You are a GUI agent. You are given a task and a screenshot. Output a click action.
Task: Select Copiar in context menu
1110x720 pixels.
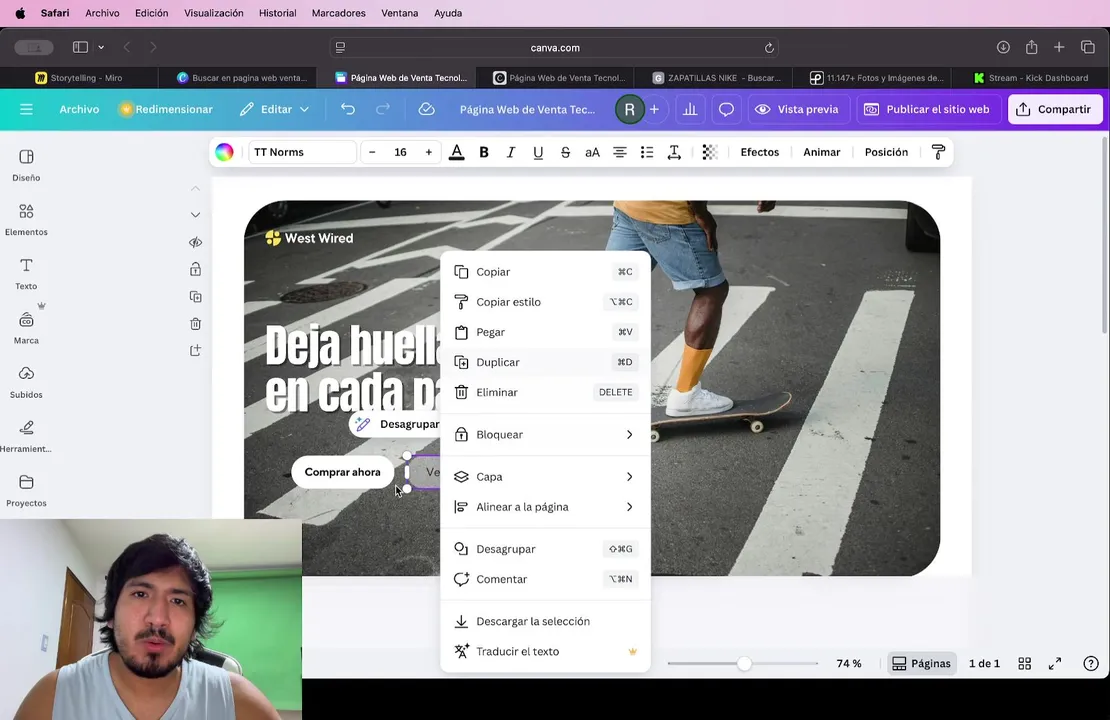pyautogui.click(x=545, y=272)
